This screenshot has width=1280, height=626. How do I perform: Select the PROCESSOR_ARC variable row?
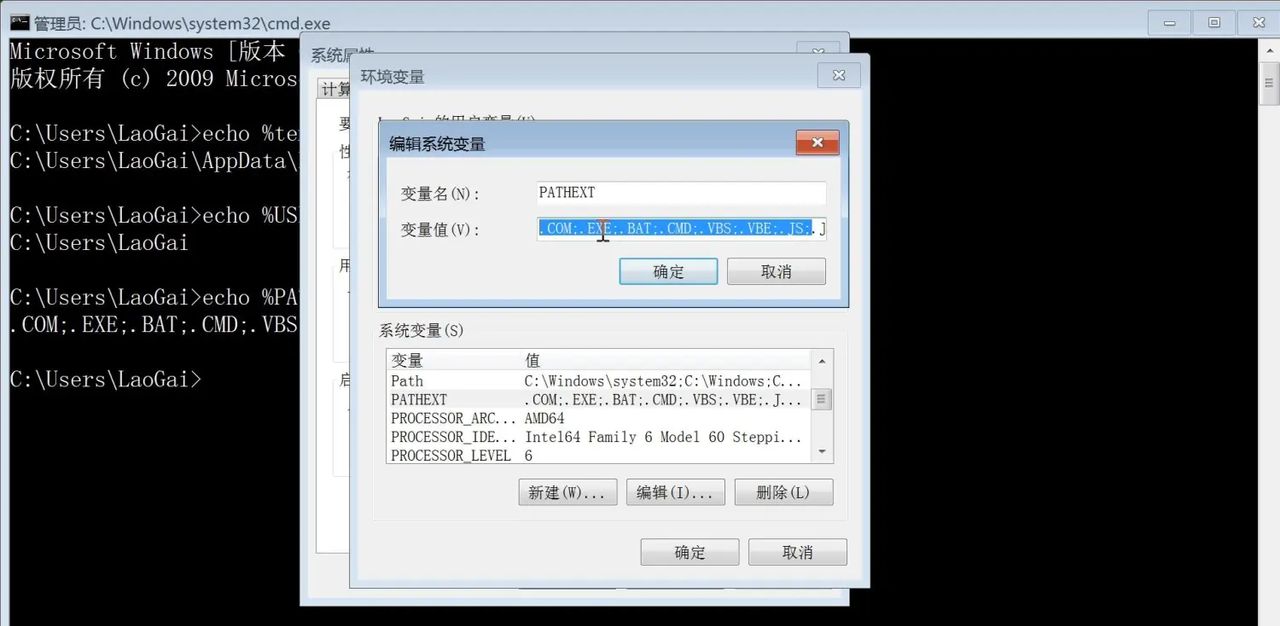[x=450, y=418]
